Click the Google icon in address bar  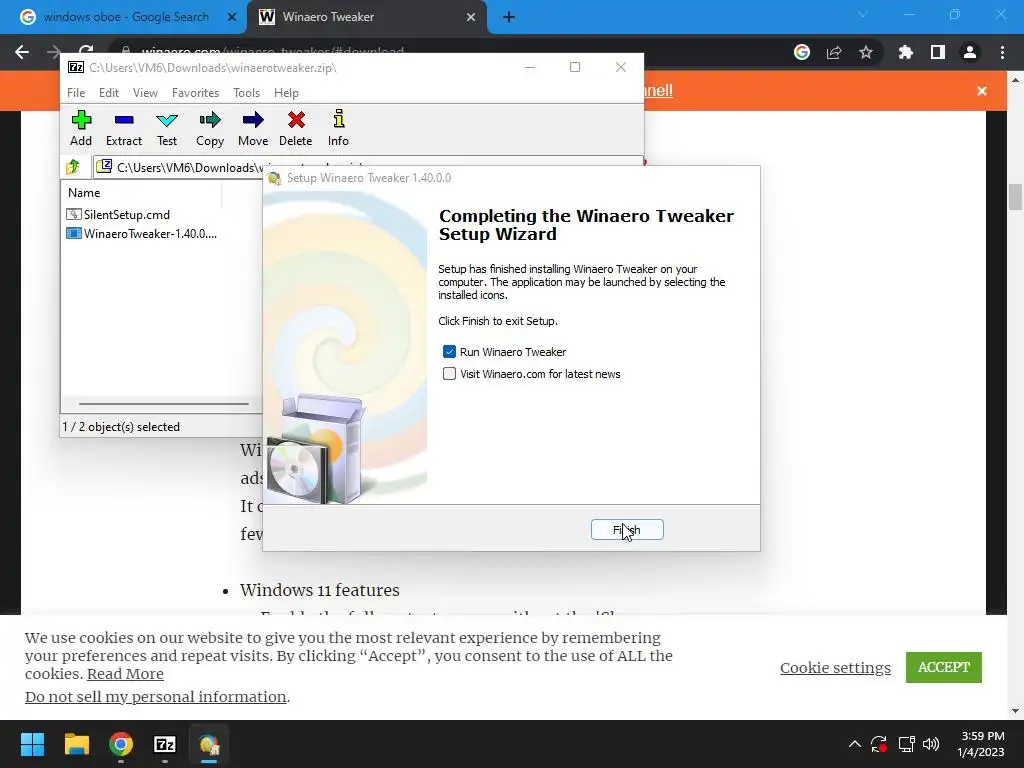click(x=802, y=52)
